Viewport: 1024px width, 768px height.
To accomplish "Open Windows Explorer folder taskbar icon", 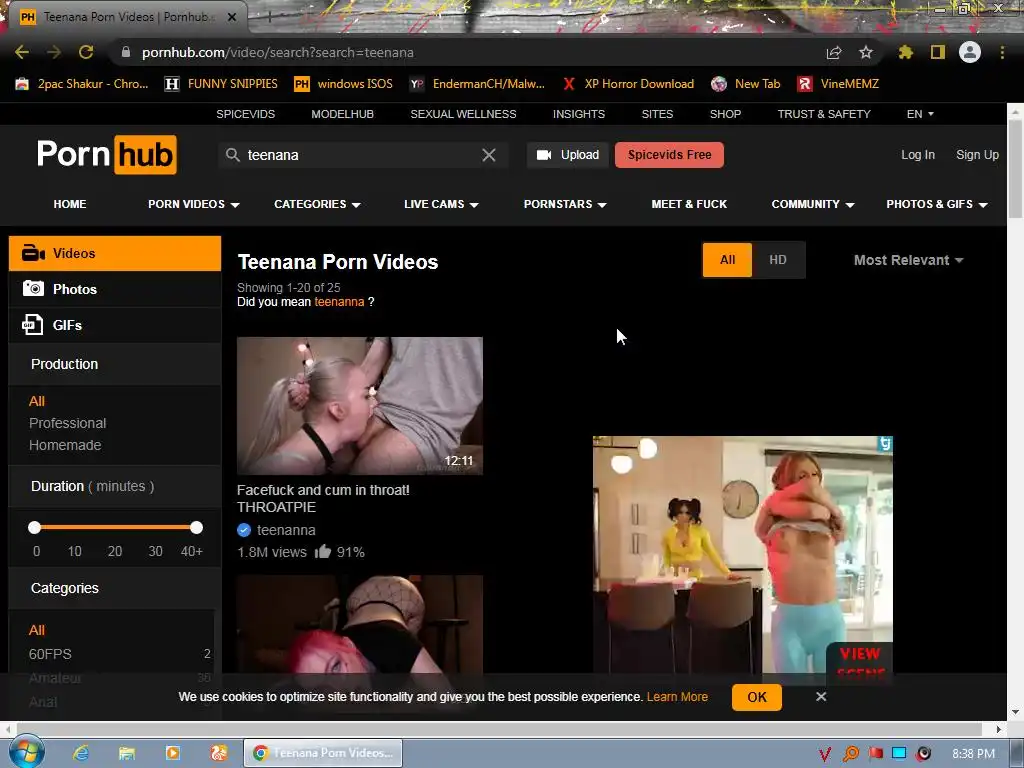I will [x=127, y=753].
